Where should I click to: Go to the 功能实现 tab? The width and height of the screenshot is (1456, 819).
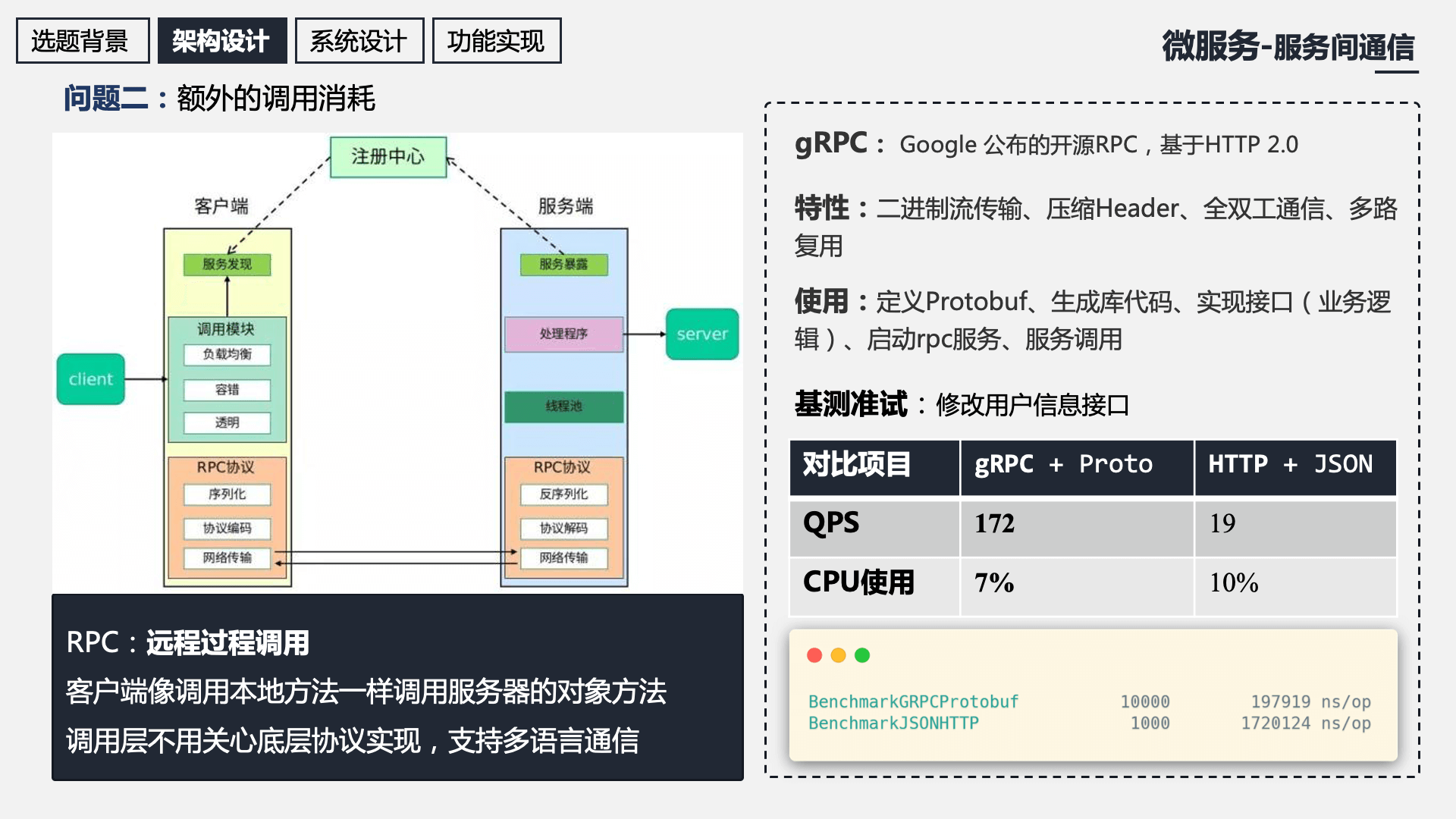pos(496,41)
